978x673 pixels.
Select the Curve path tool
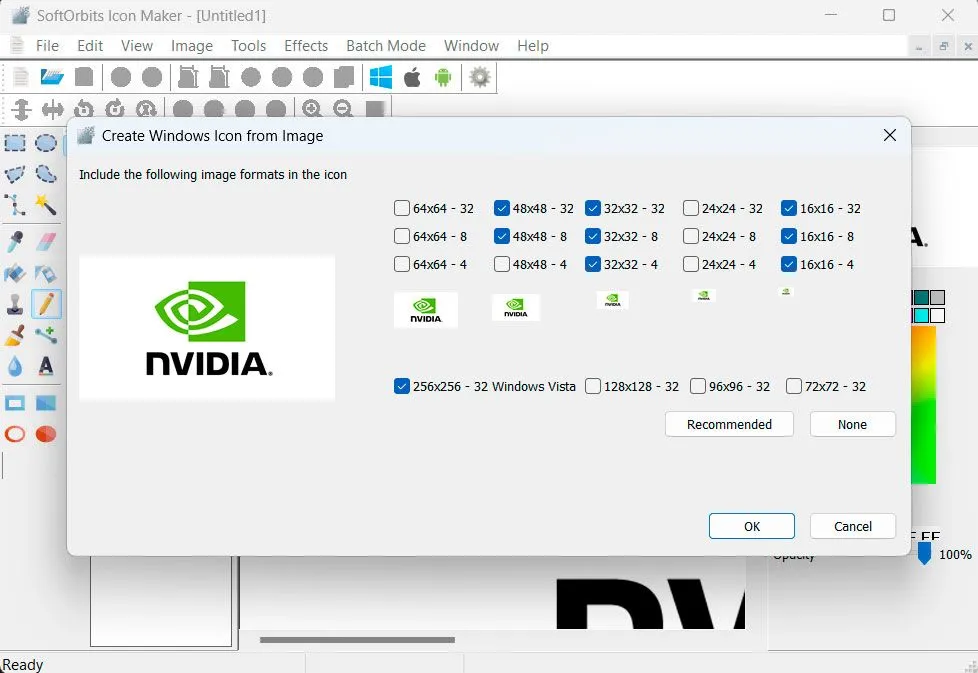pos(15,205)
